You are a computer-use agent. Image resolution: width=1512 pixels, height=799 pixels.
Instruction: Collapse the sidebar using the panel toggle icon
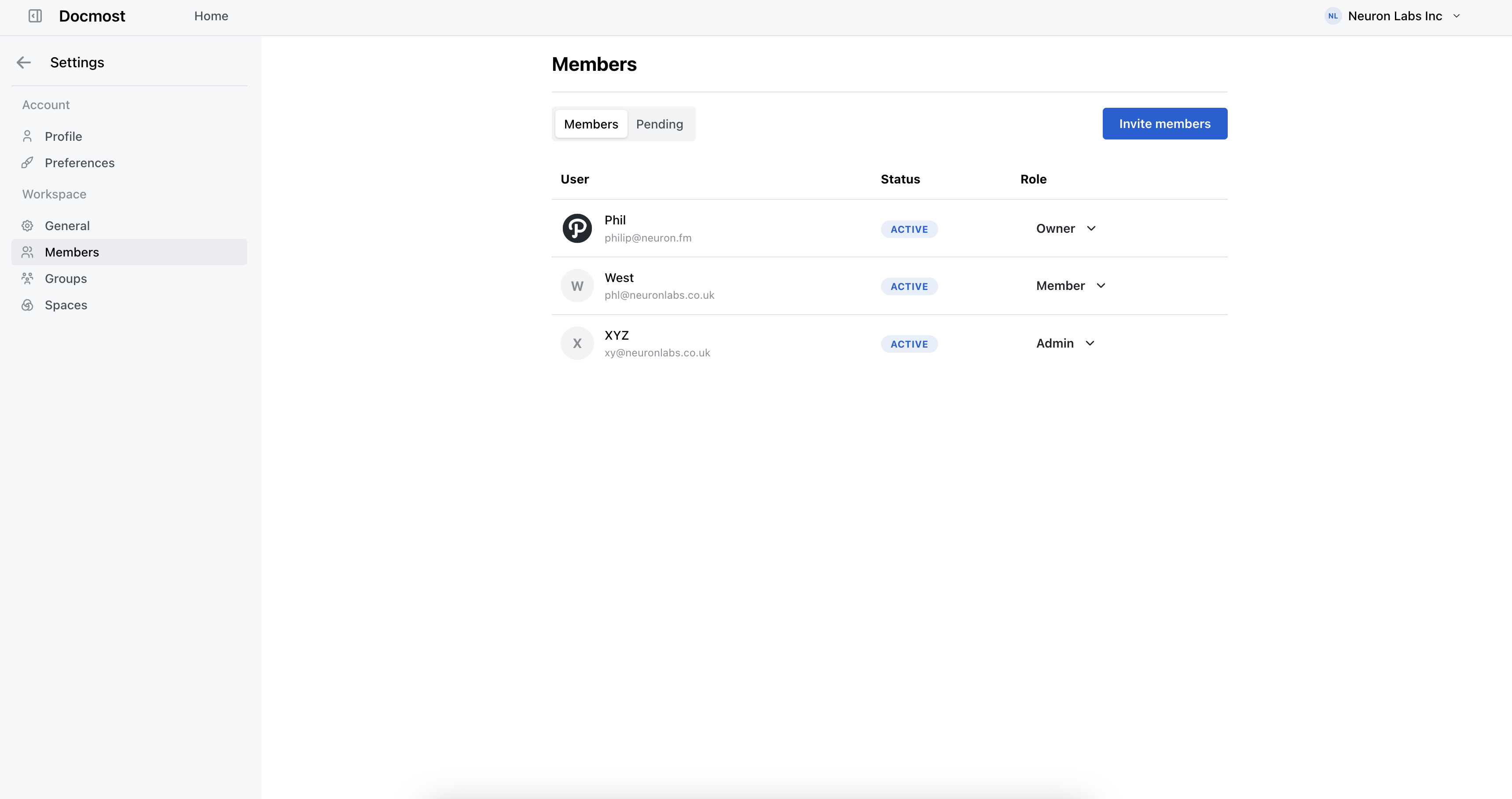[x=35, y=16]
